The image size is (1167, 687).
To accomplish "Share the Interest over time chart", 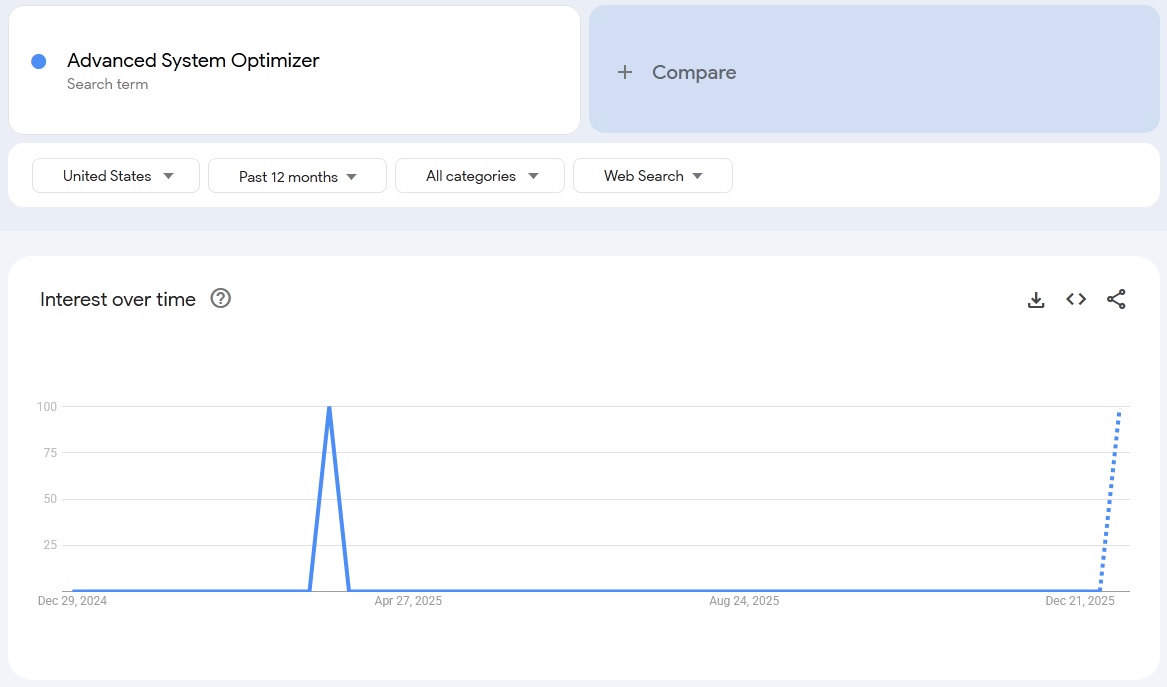I will tap(1116, 299).
